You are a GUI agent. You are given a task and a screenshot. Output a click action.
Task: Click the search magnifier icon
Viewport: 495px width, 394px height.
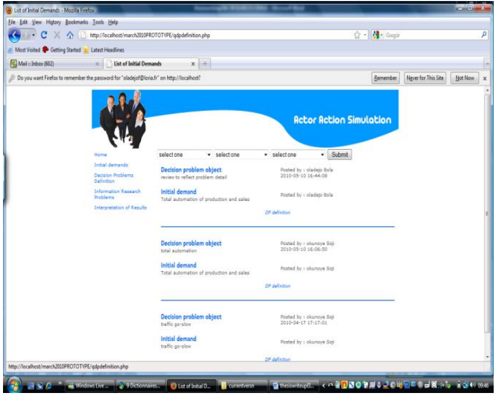pos(484,35)
